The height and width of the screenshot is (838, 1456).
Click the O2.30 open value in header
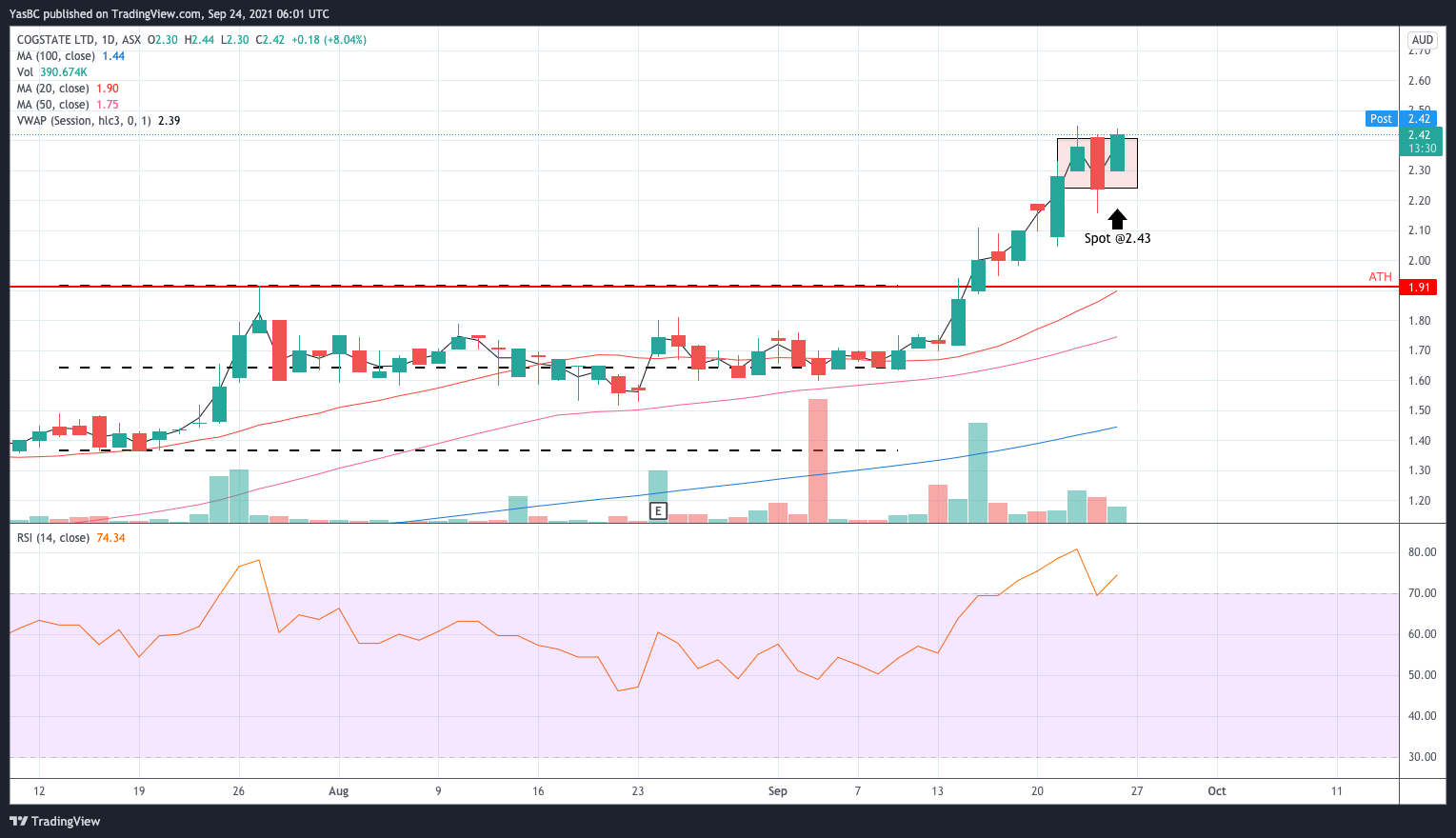point(164,40)
